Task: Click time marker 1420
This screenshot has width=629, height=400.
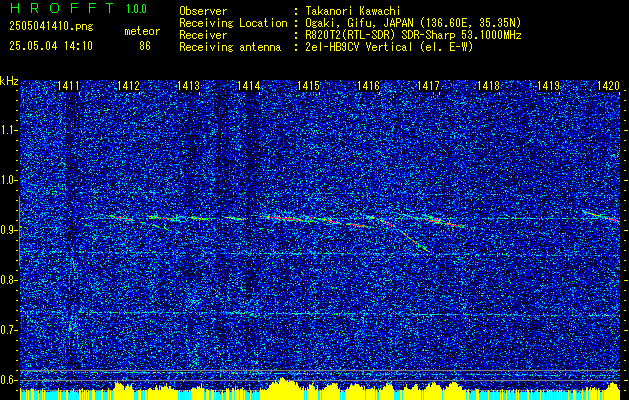Action: (609, 86)
